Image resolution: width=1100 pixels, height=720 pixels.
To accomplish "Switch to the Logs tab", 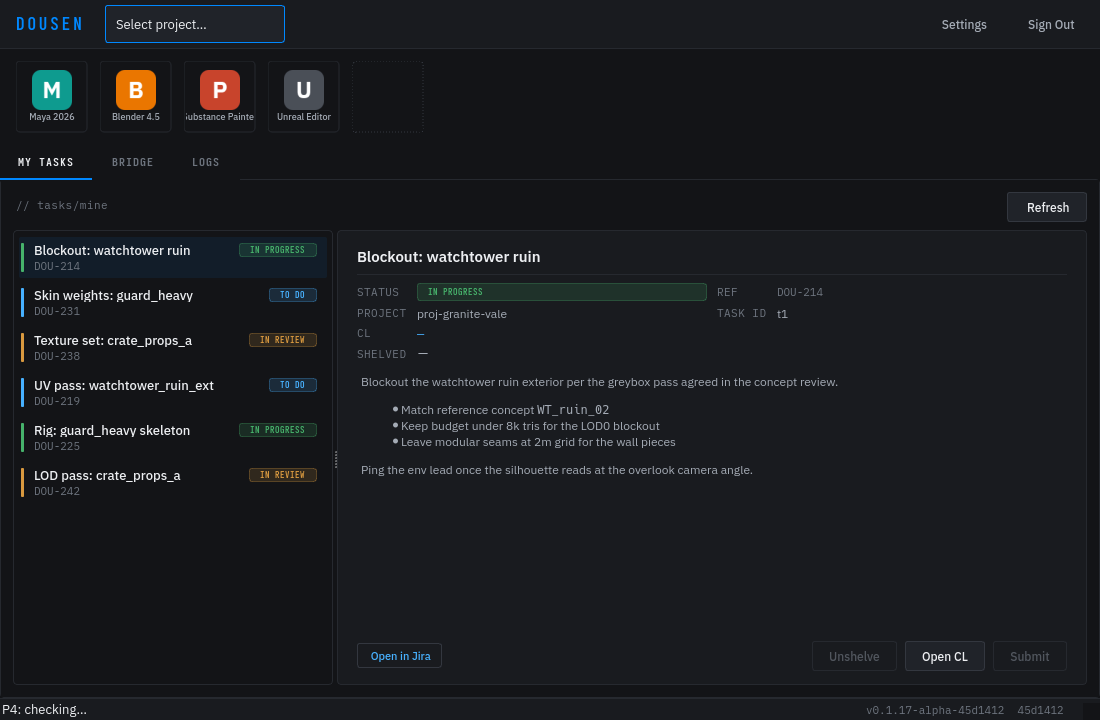I will tap(206, 162).
